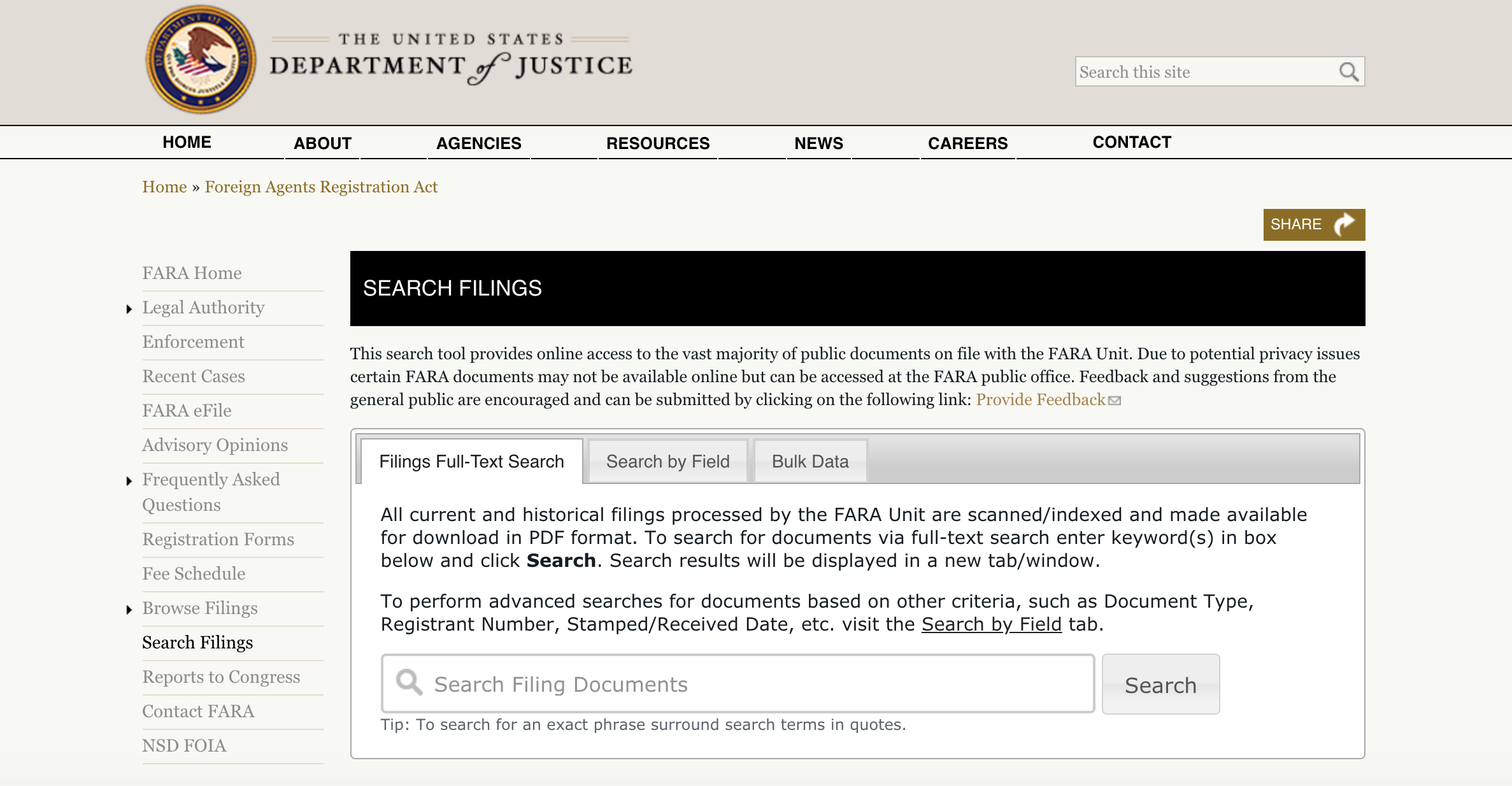
Task: Open the RESOURCES navigation menu item
Action: 657,143
